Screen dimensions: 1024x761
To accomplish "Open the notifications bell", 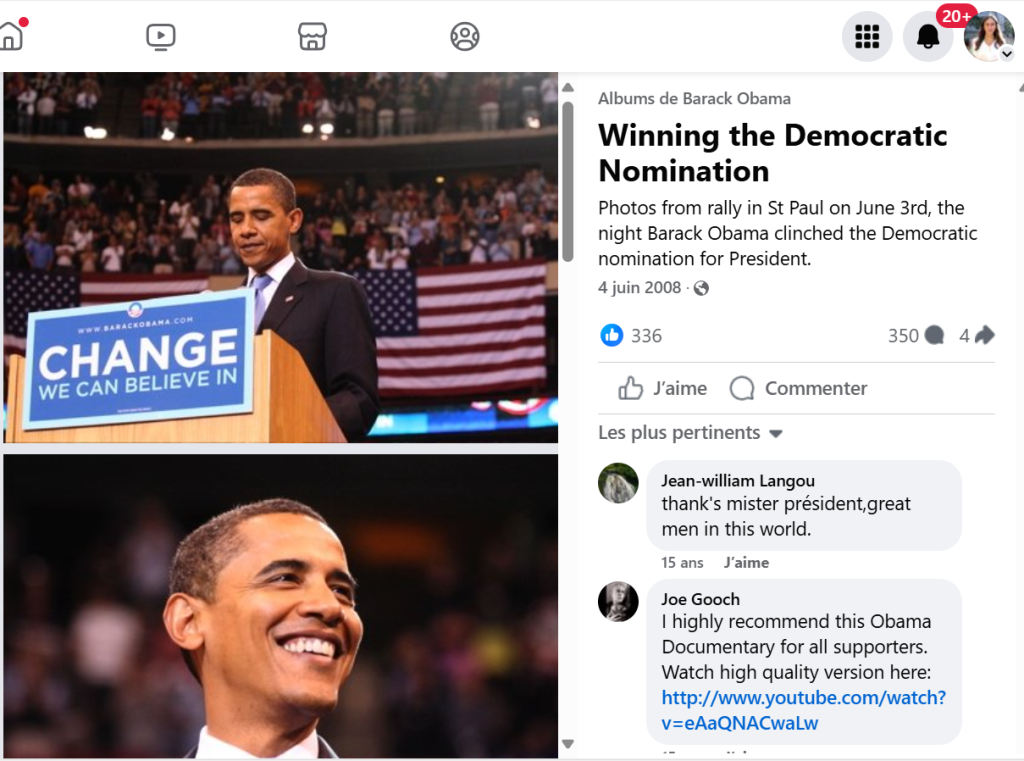I will pyautogui.click(x=928, y=37).
